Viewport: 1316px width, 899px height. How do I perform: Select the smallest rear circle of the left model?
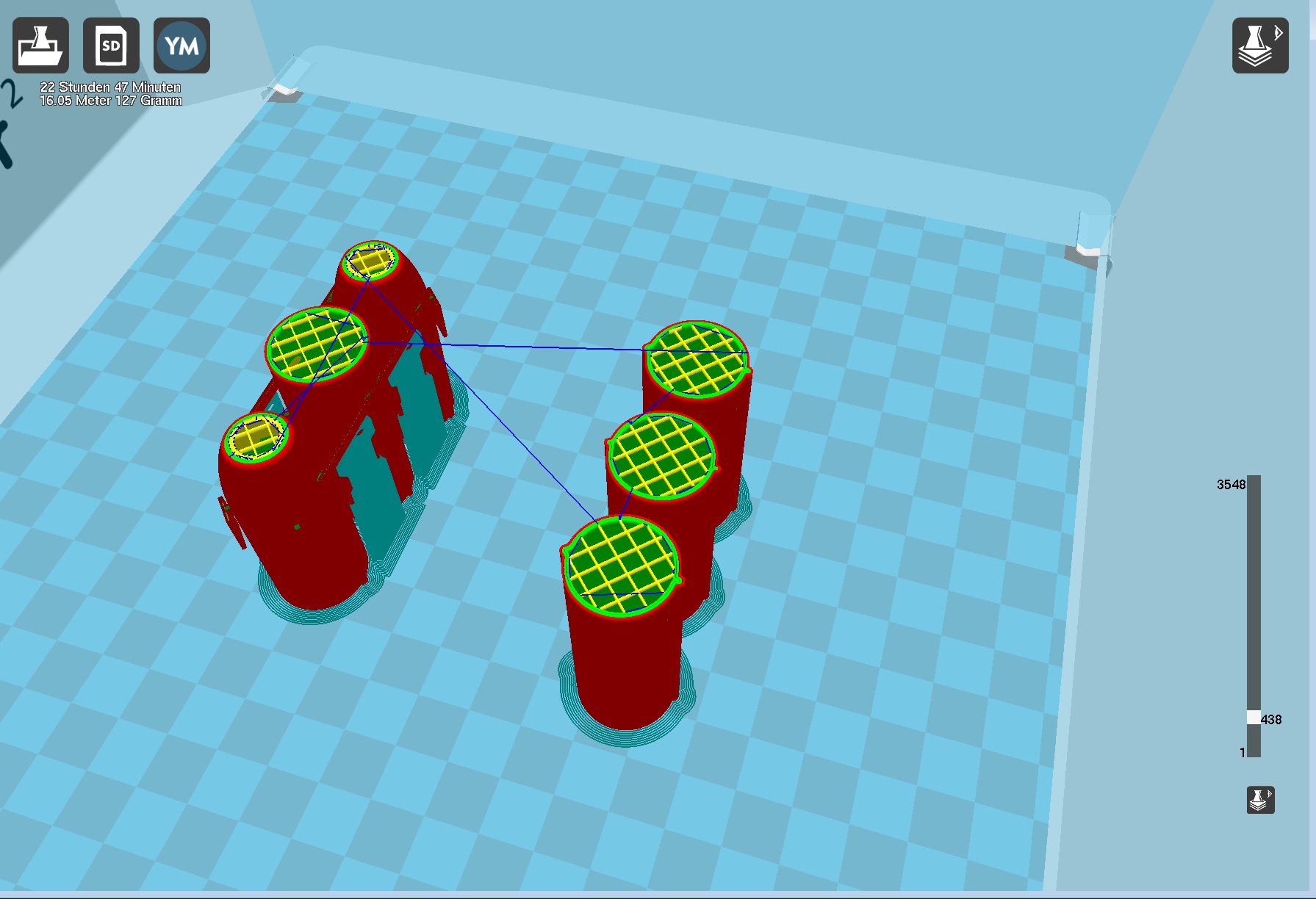[371, 261]
